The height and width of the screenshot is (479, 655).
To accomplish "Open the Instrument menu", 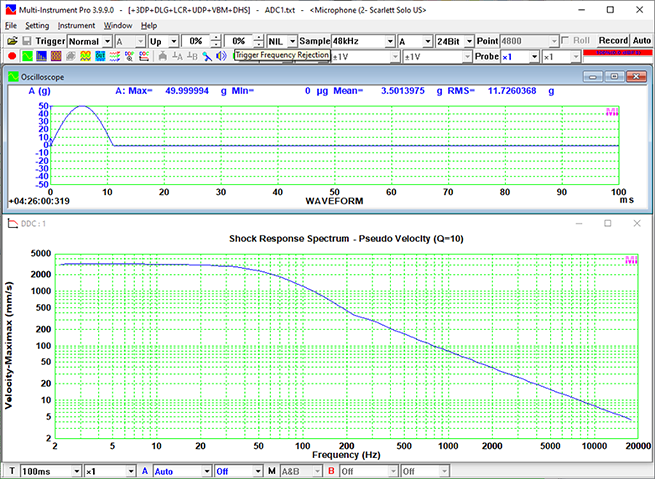I will [x=76, y=24].
